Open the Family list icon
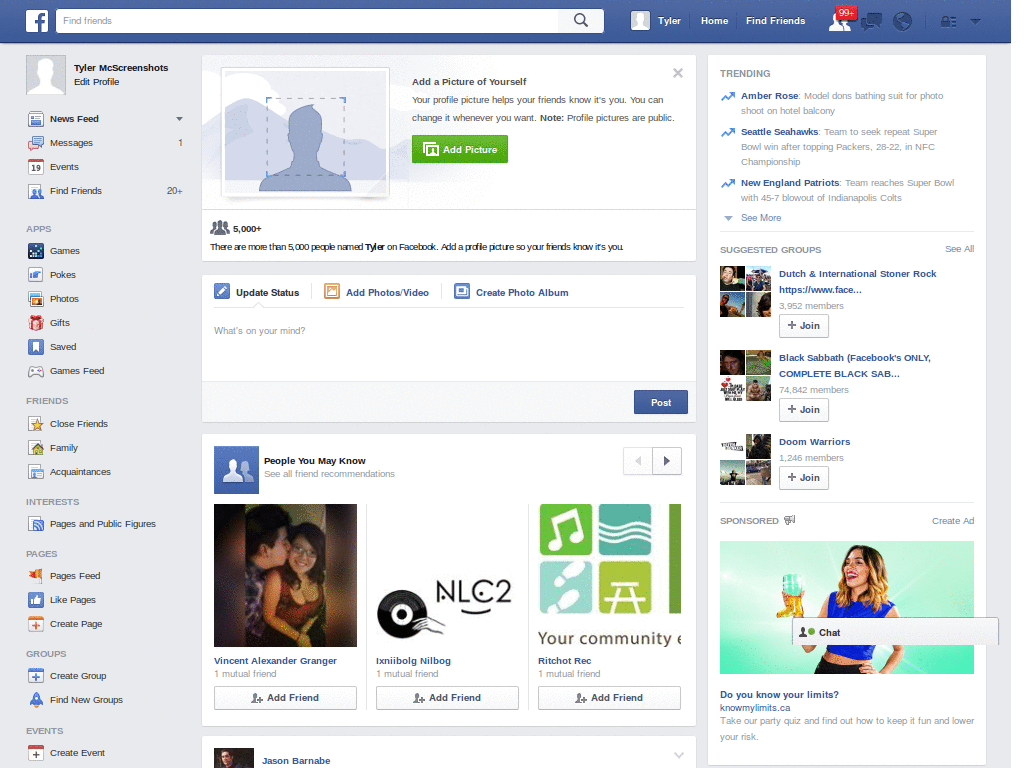Screen dimensions: 1024x768 (x=36, y=448)
